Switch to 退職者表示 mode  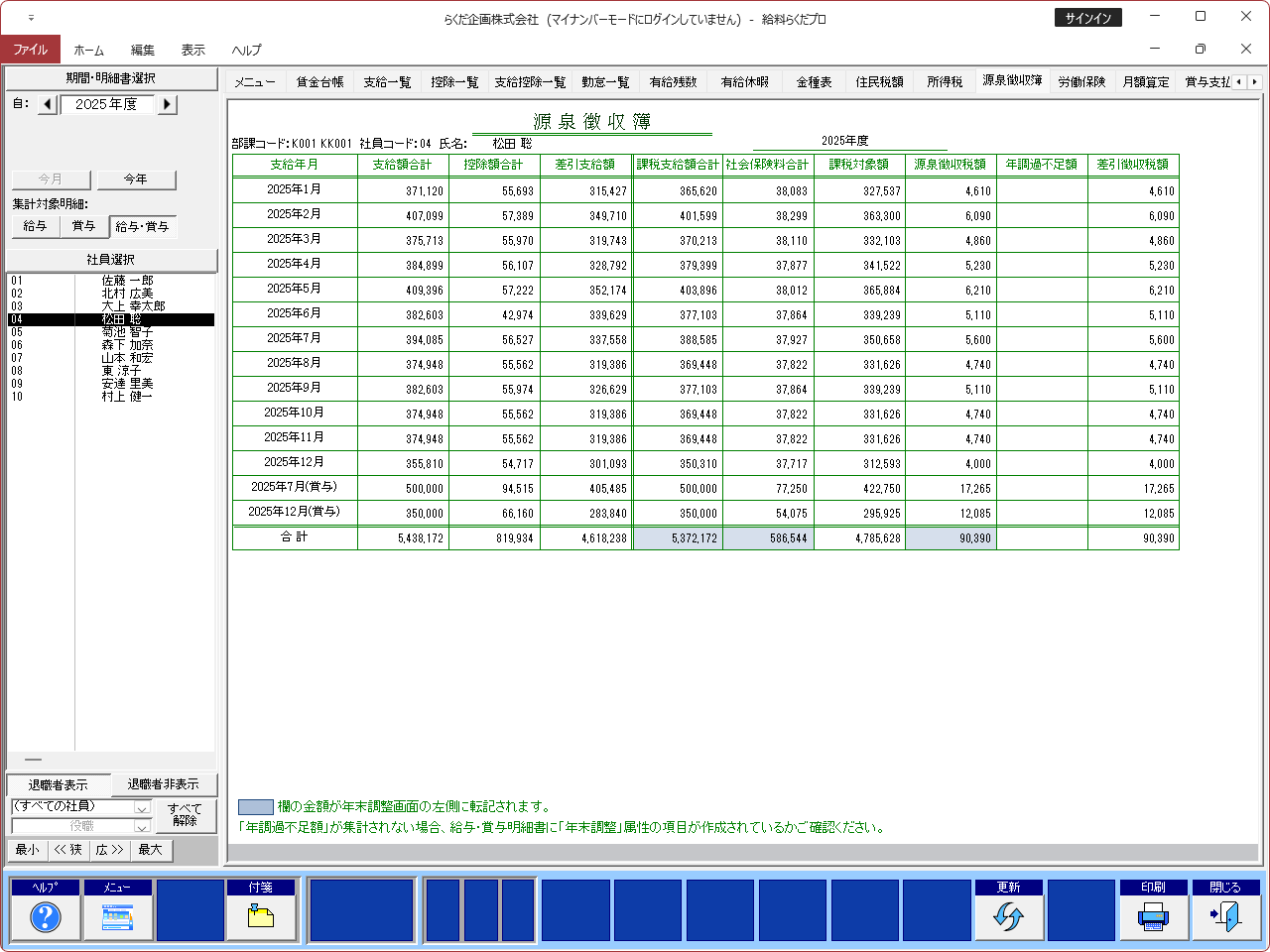58,784
